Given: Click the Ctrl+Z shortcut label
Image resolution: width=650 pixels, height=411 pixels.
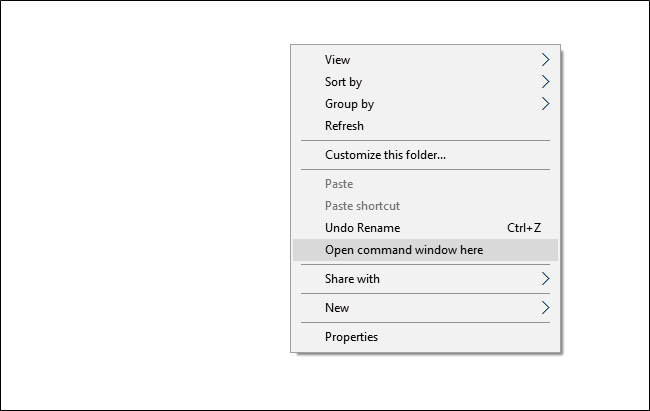Looking at the screenshot, I should [x=524, y=228].
